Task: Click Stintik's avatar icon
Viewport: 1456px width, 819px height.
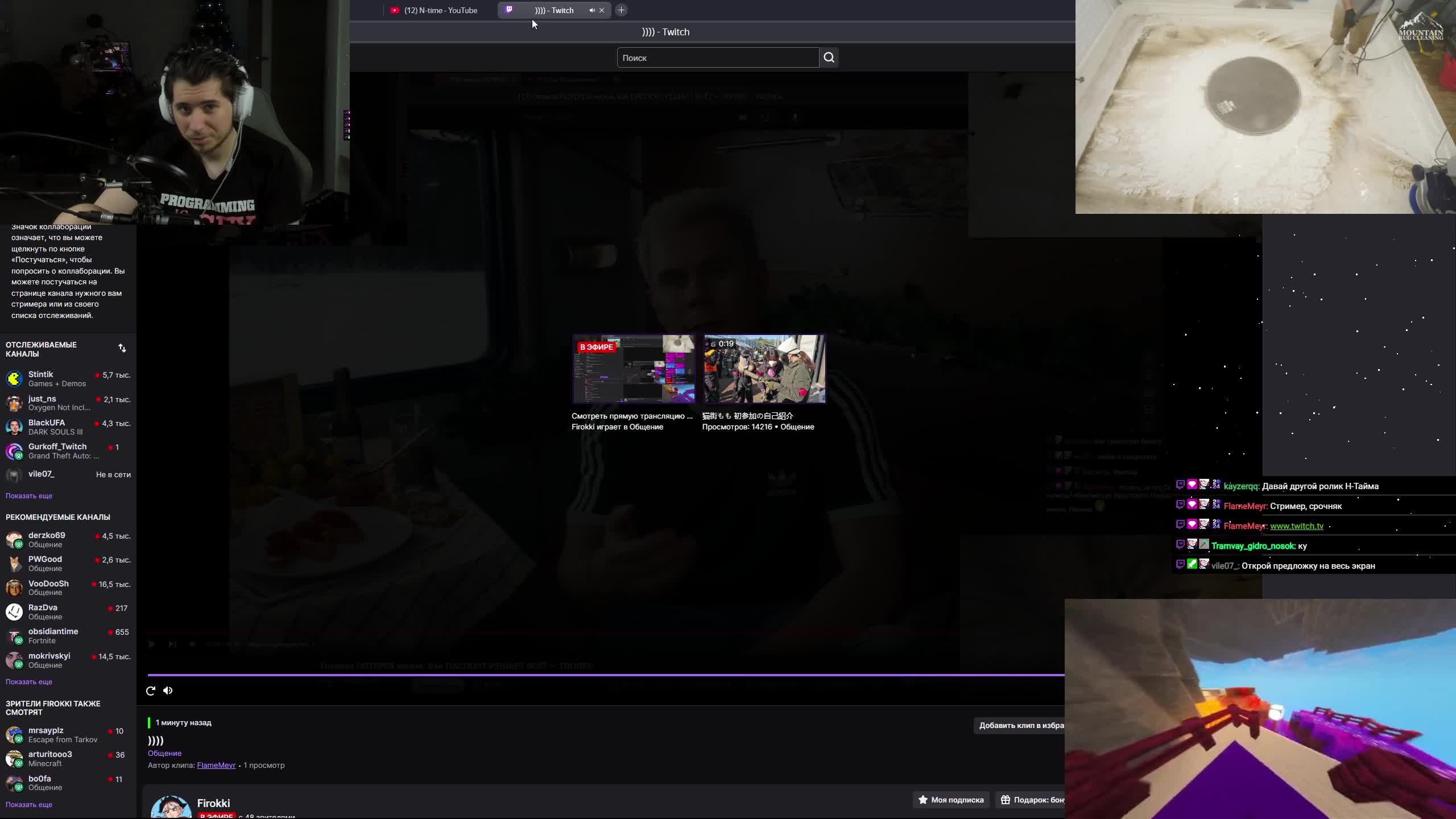Action: 14,379
